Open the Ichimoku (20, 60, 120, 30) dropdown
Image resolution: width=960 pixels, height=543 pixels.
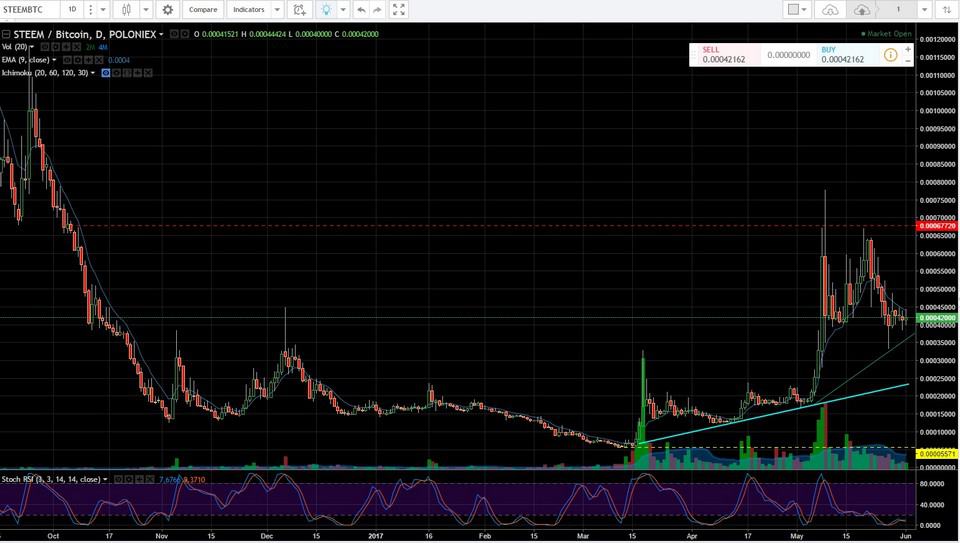[x=92, y=73]
